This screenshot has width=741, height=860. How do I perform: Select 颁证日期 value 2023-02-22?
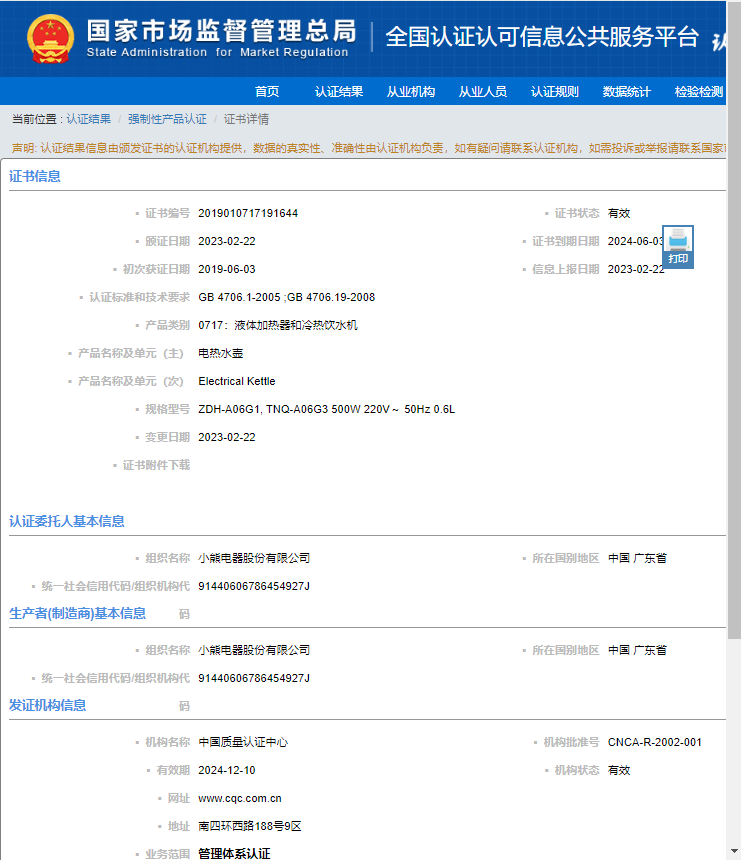(227, 241)
